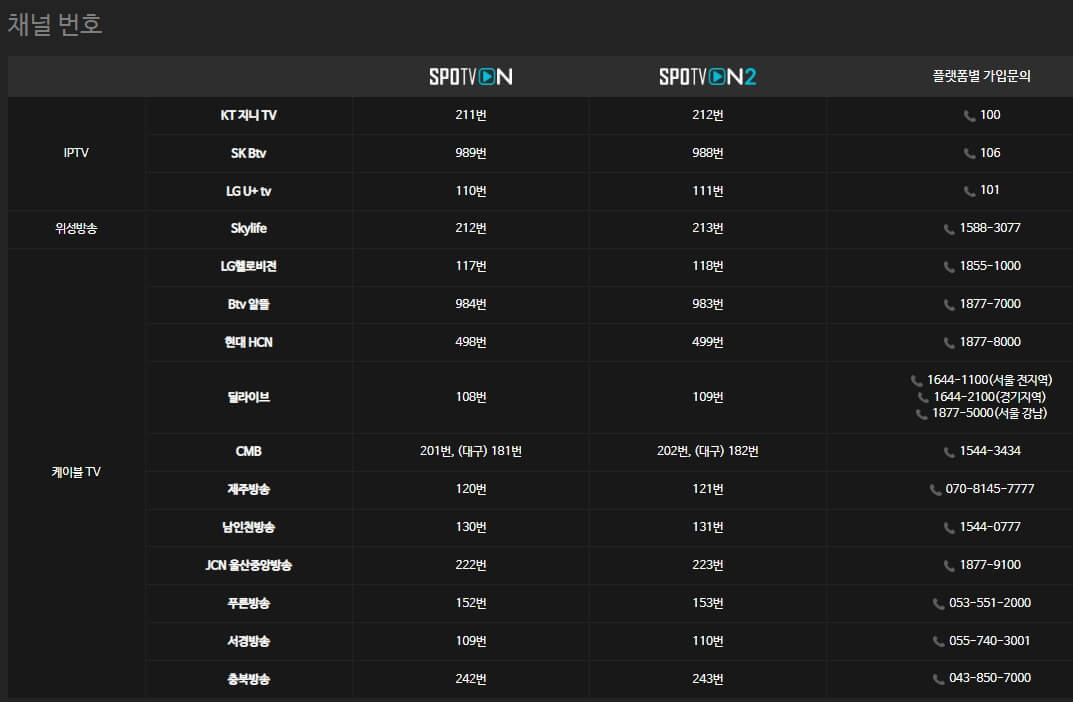Click phone icon beside 055-740-3001

[x=939, y=642]
